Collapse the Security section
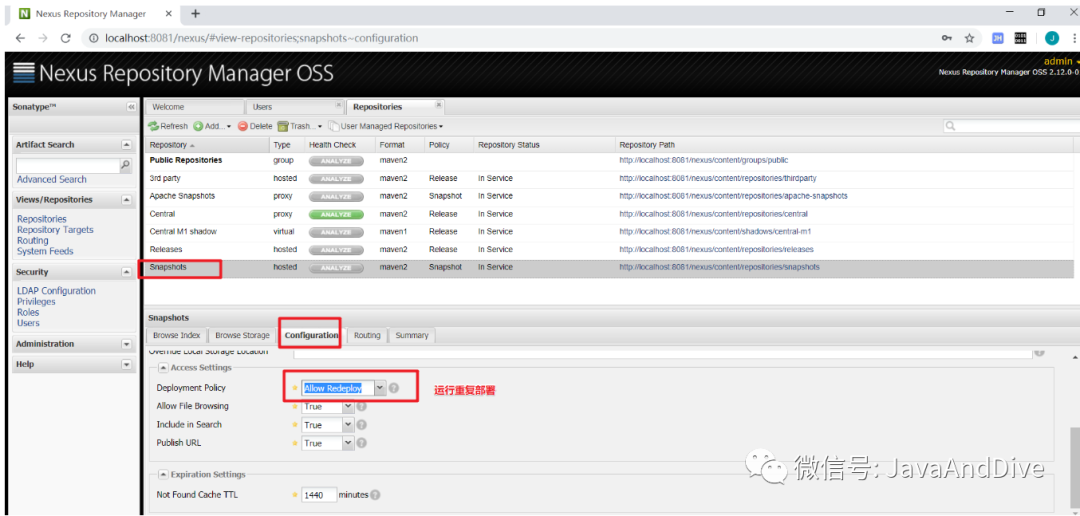 point(126,272)
